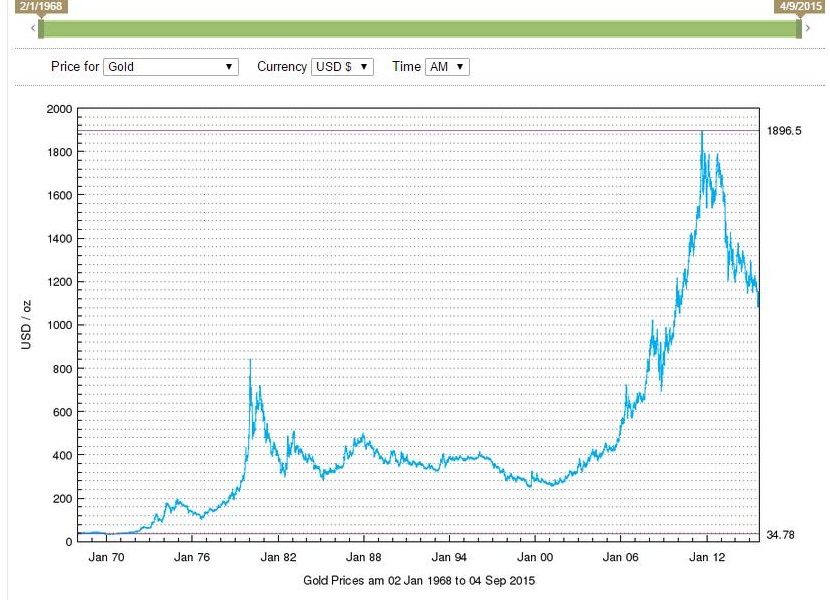Click the Jan 12 x-axis label

705,558
